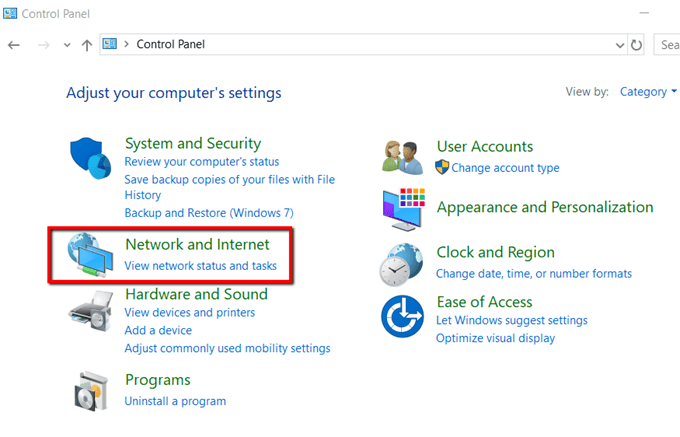The image size is (680, 437).
Task: Open View network status and tasks
Action: click(x=200, y=266)
